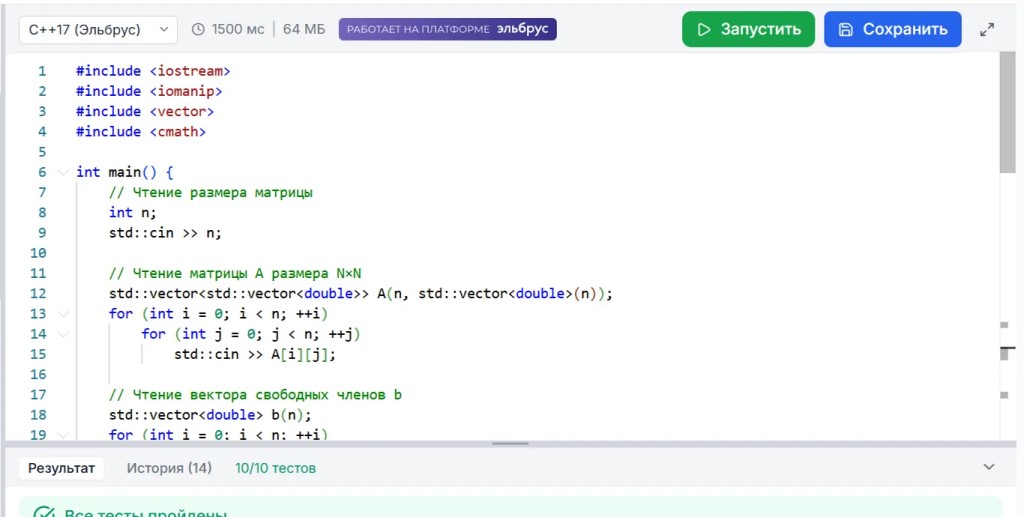Collapse the results panel chevron
Viewport: 1024px width, 517px height.
point(989,467)
